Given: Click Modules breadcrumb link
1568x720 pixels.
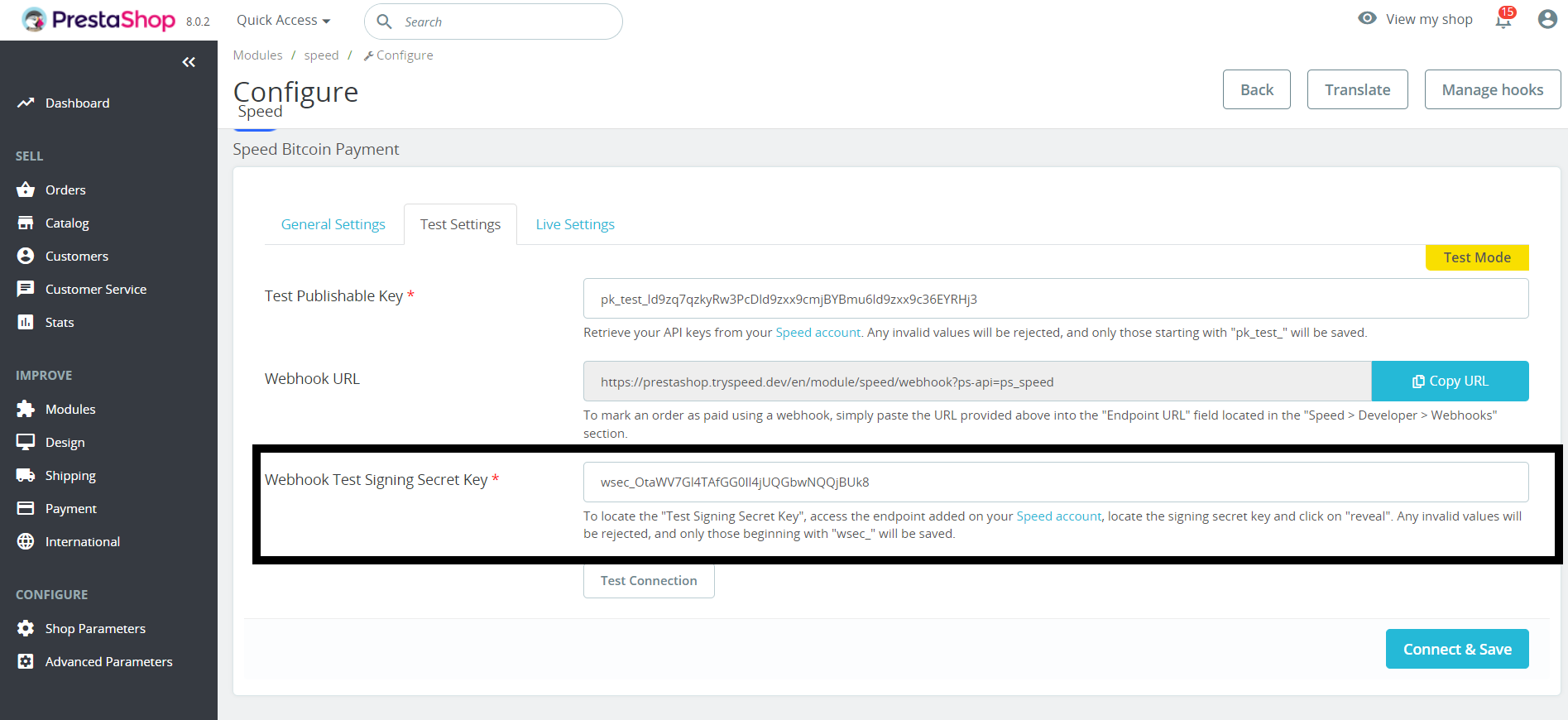Looking at the screenshot, I should pyautogui.click(x=257, y=55).
